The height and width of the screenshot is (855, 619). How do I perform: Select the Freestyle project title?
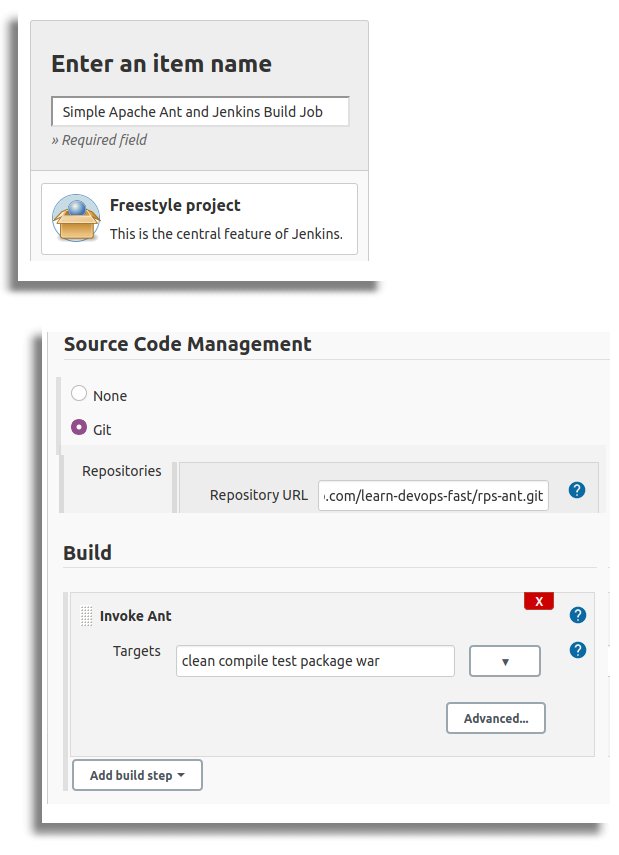[175, 205]
